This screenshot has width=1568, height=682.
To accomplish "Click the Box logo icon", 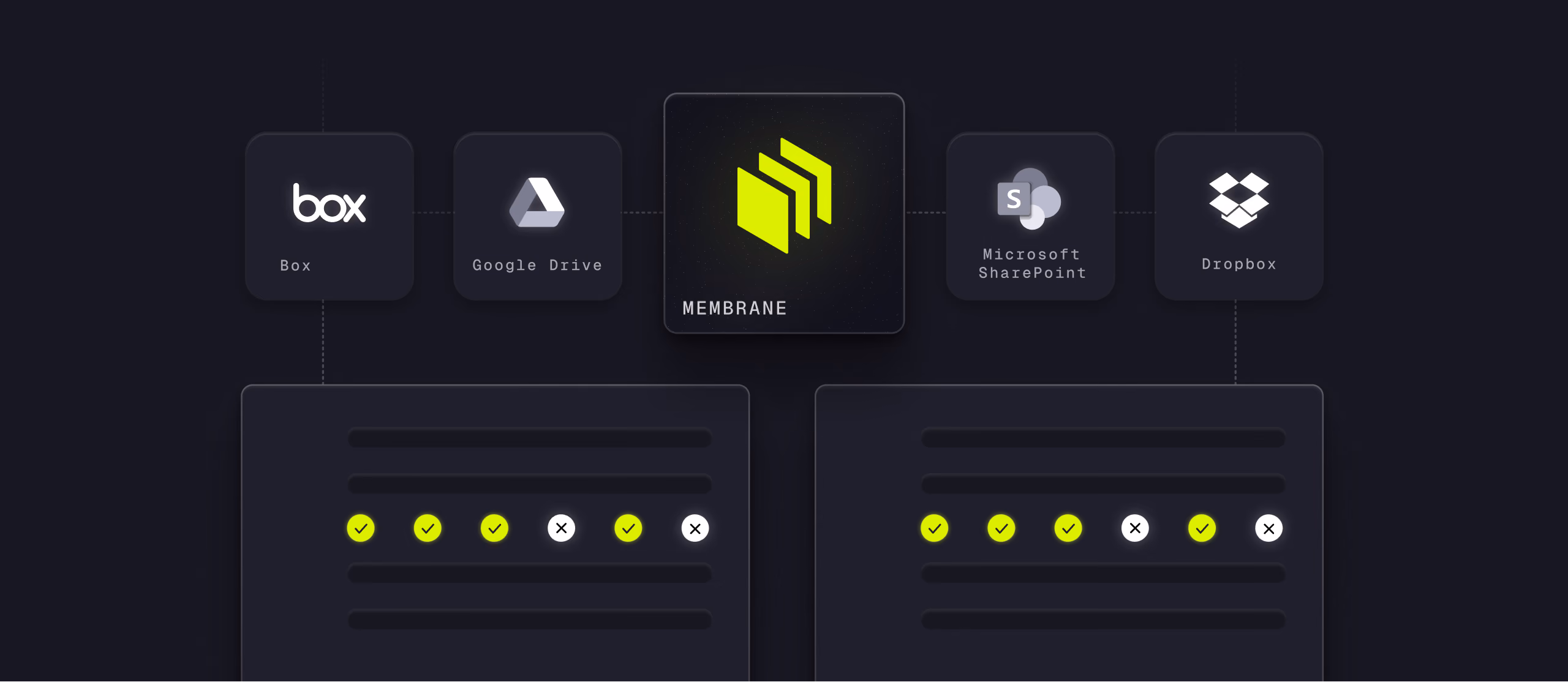I will tap(330, 203).
